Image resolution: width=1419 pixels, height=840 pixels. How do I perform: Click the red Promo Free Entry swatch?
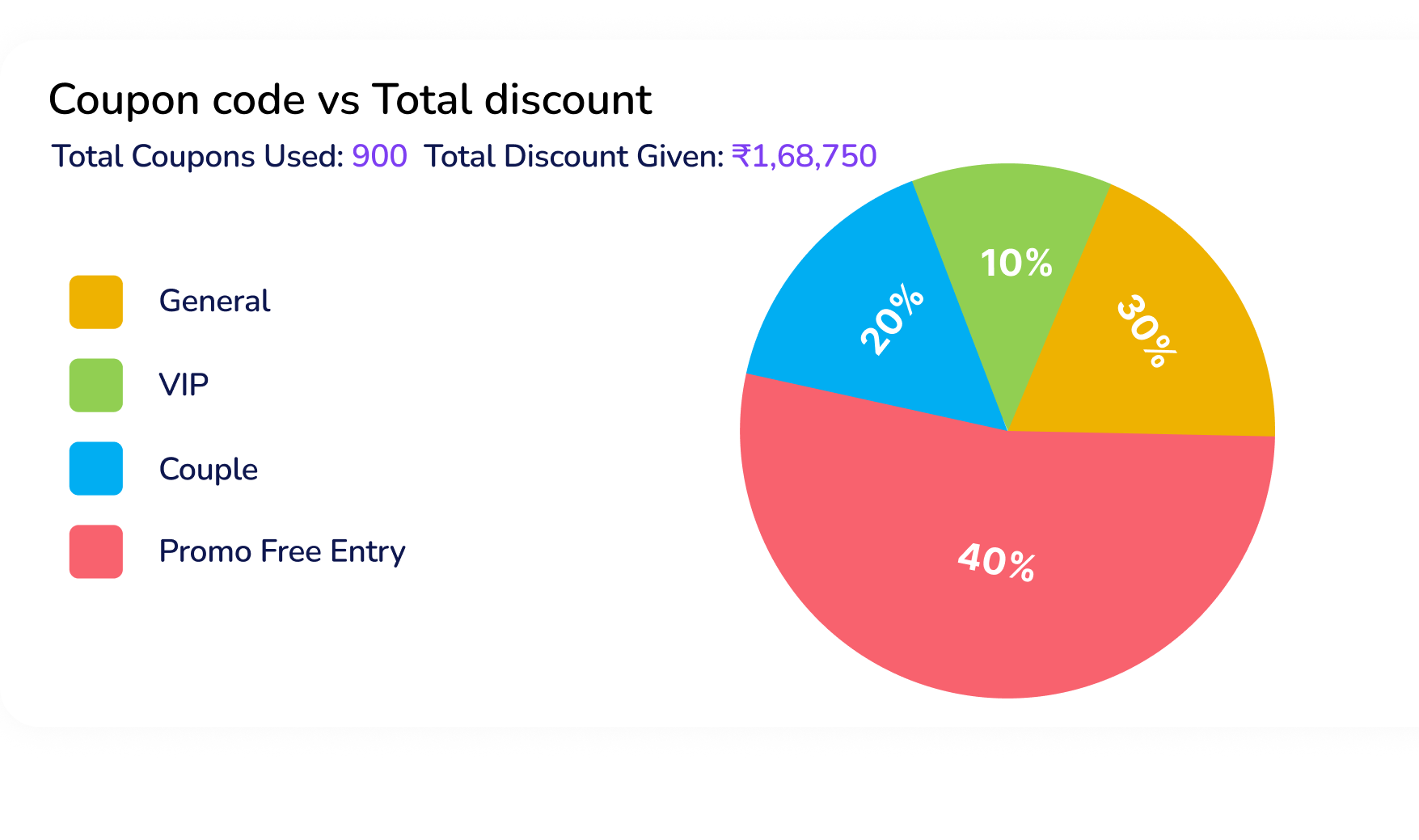(x=95, y=552)
